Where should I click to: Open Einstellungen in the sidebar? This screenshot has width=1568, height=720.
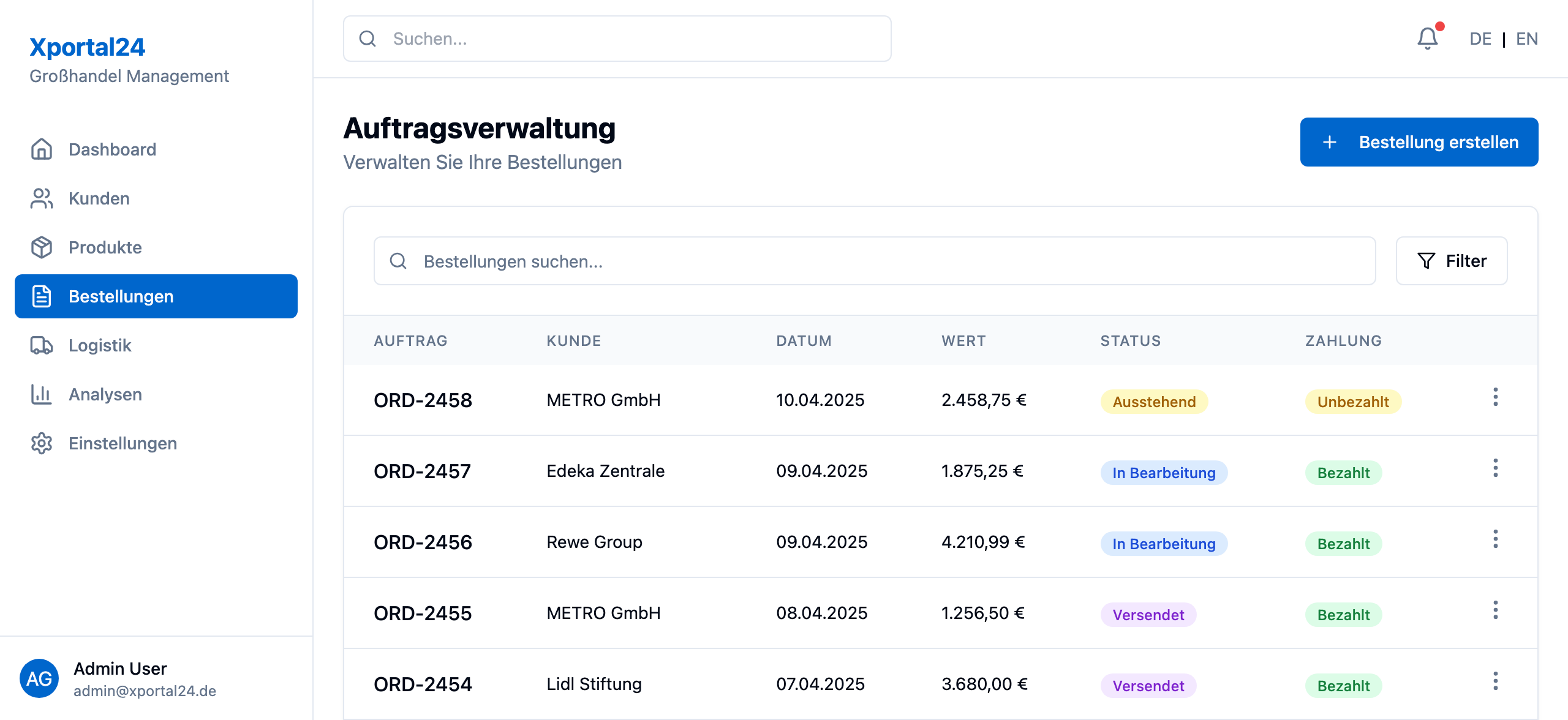click(156, 443)
